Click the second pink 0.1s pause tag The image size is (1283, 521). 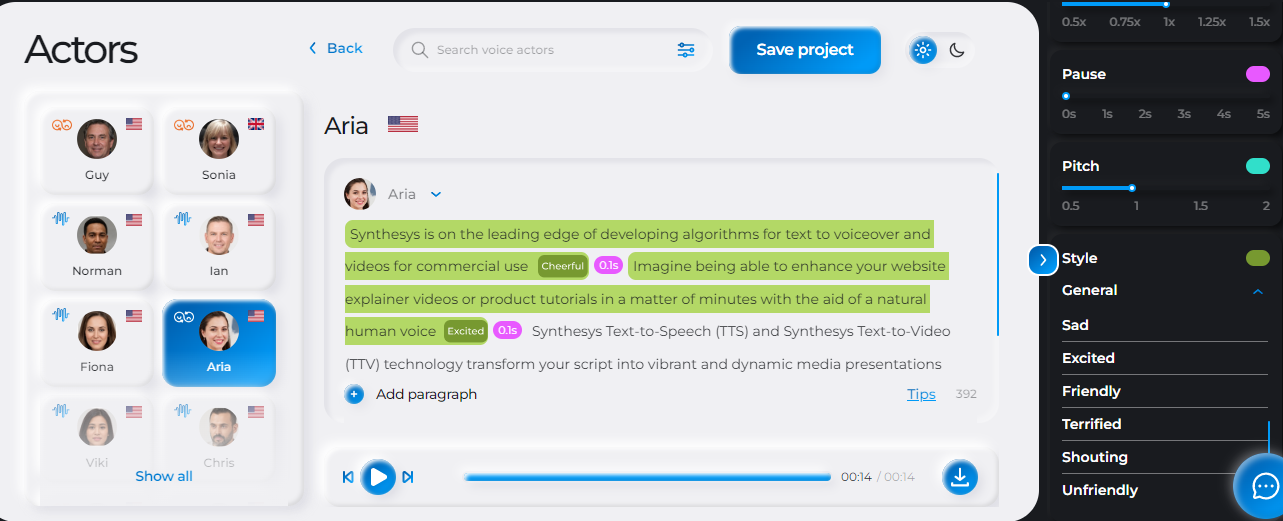tap(508, 330)
